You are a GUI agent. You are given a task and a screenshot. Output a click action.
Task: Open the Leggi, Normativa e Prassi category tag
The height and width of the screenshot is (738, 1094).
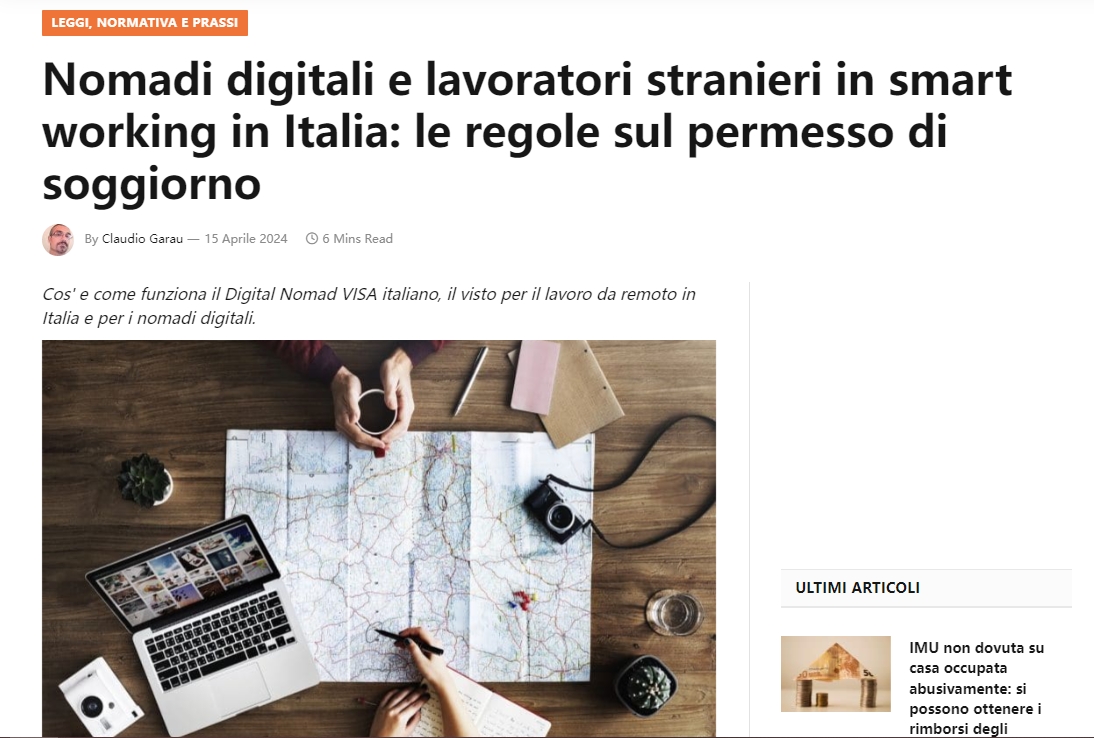tap(144, 22)
